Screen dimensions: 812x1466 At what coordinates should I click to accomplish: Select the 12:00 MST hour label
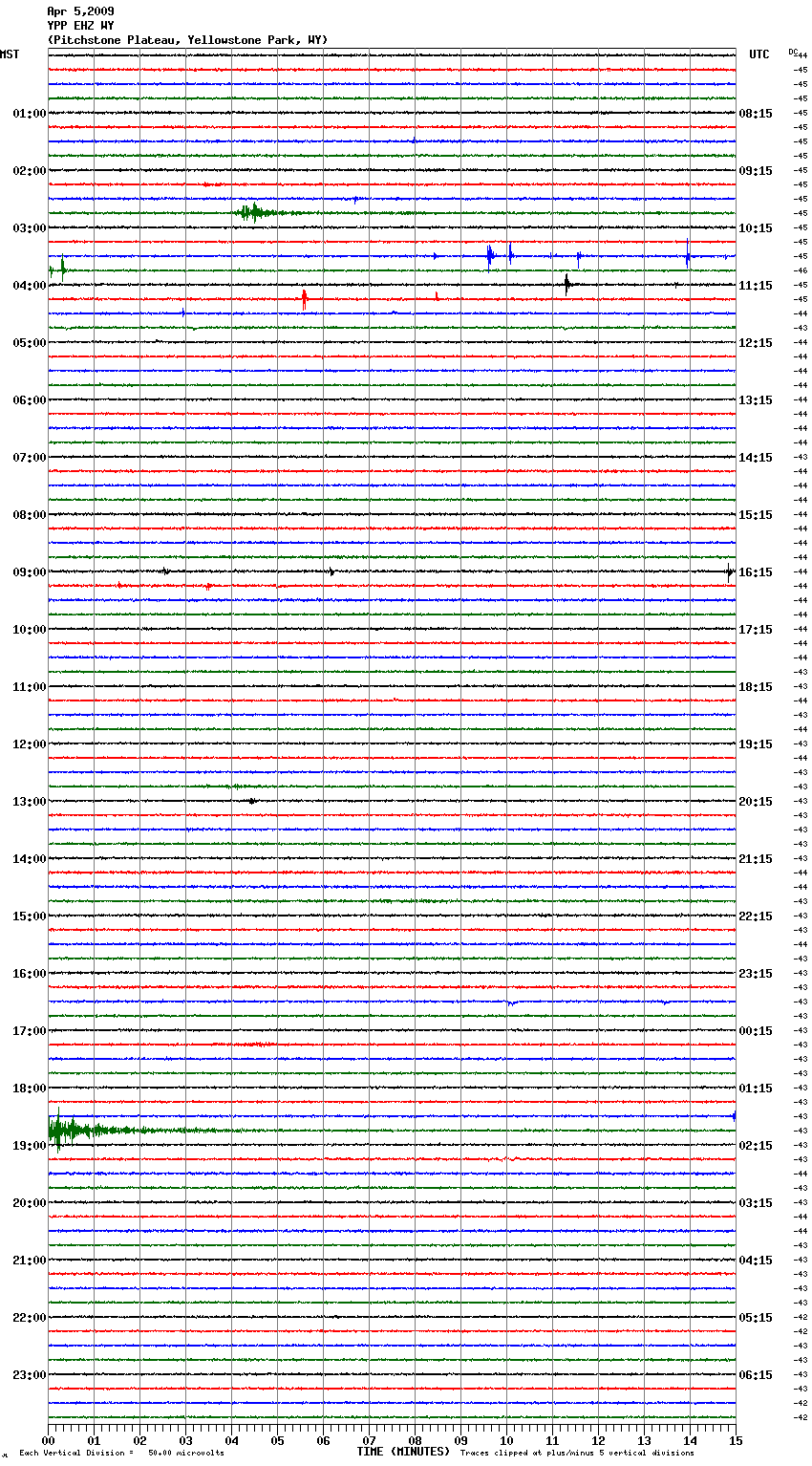pos(30,744)
